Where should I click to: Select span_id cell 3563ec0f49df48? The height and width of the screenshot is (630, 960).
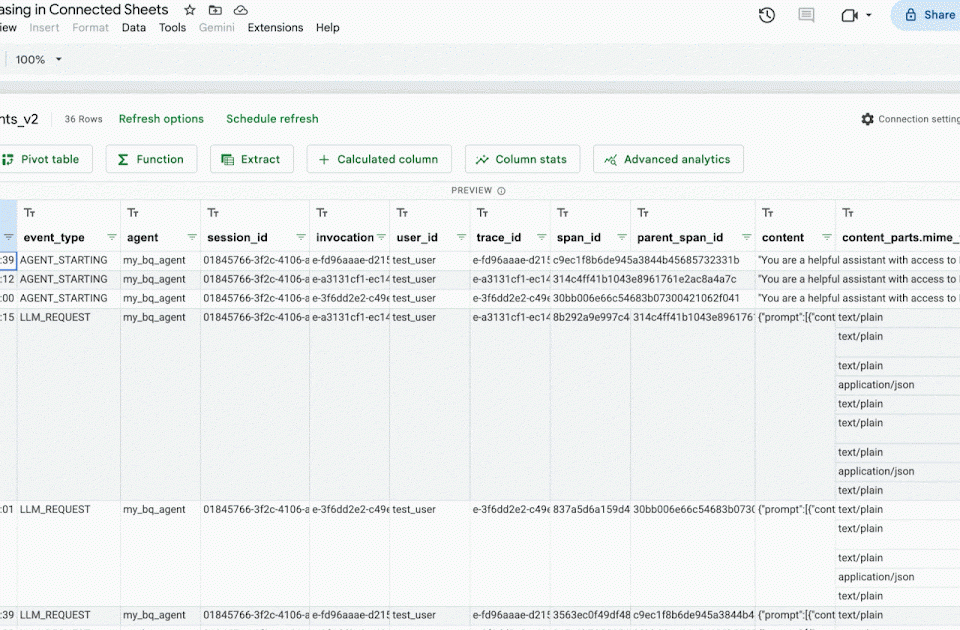tap(591, 615)
